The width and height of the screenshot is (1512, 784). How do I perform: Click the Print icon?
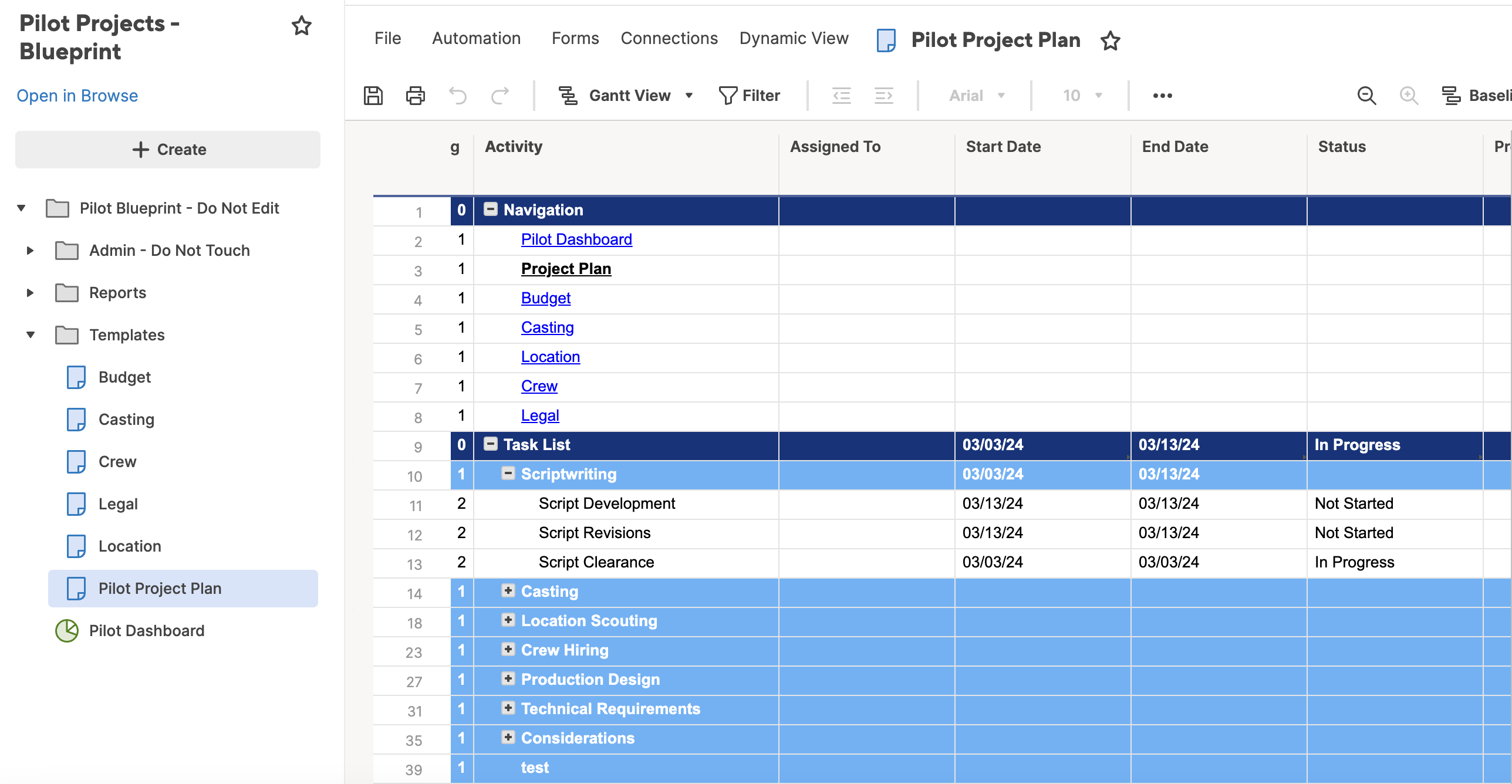pos(416,95)
